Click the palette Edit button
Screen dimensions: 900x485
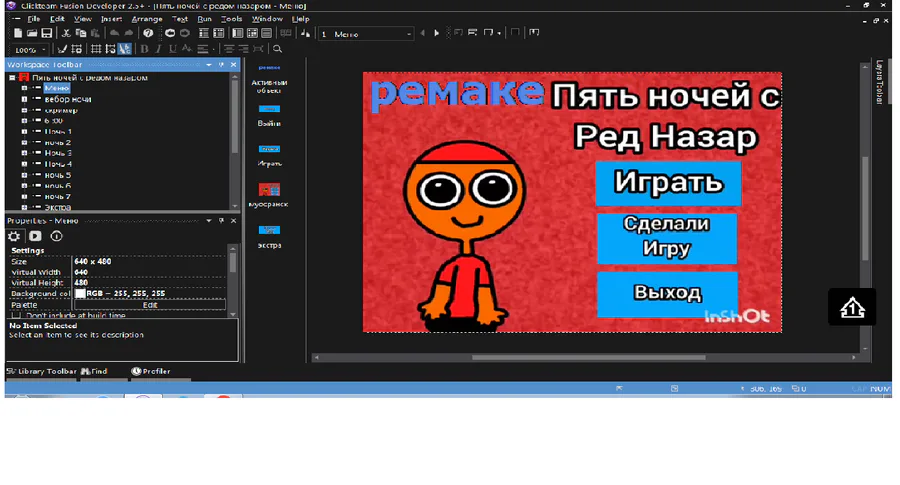[x=150, y=305]
